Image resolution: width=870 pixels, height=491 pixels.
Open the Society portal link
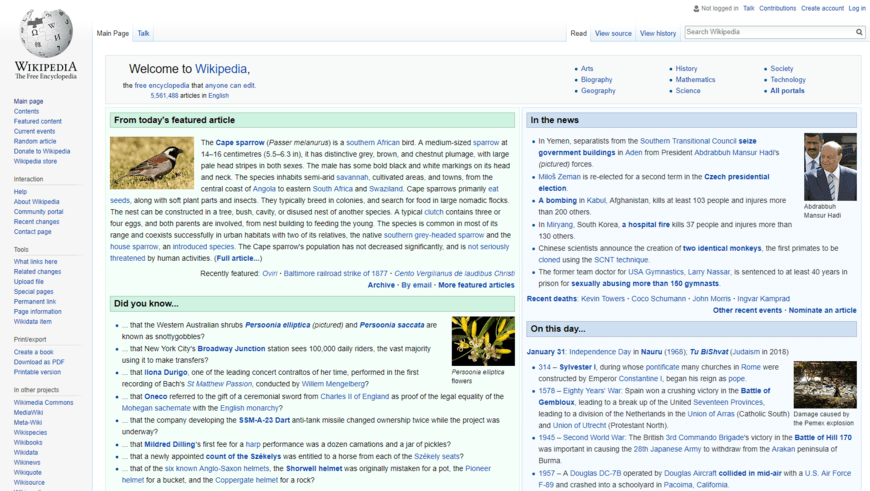pyautogui.click(x=782, y=69)
